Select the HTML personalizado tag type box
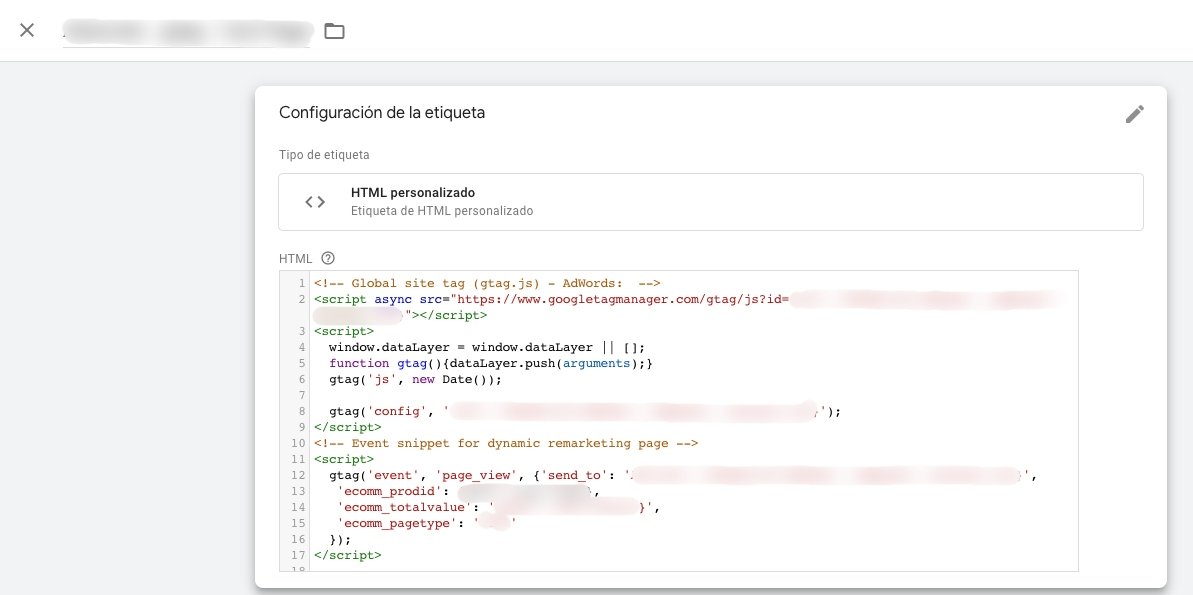The height and width of the screenshot is (595, 1193). pos(711,202)
